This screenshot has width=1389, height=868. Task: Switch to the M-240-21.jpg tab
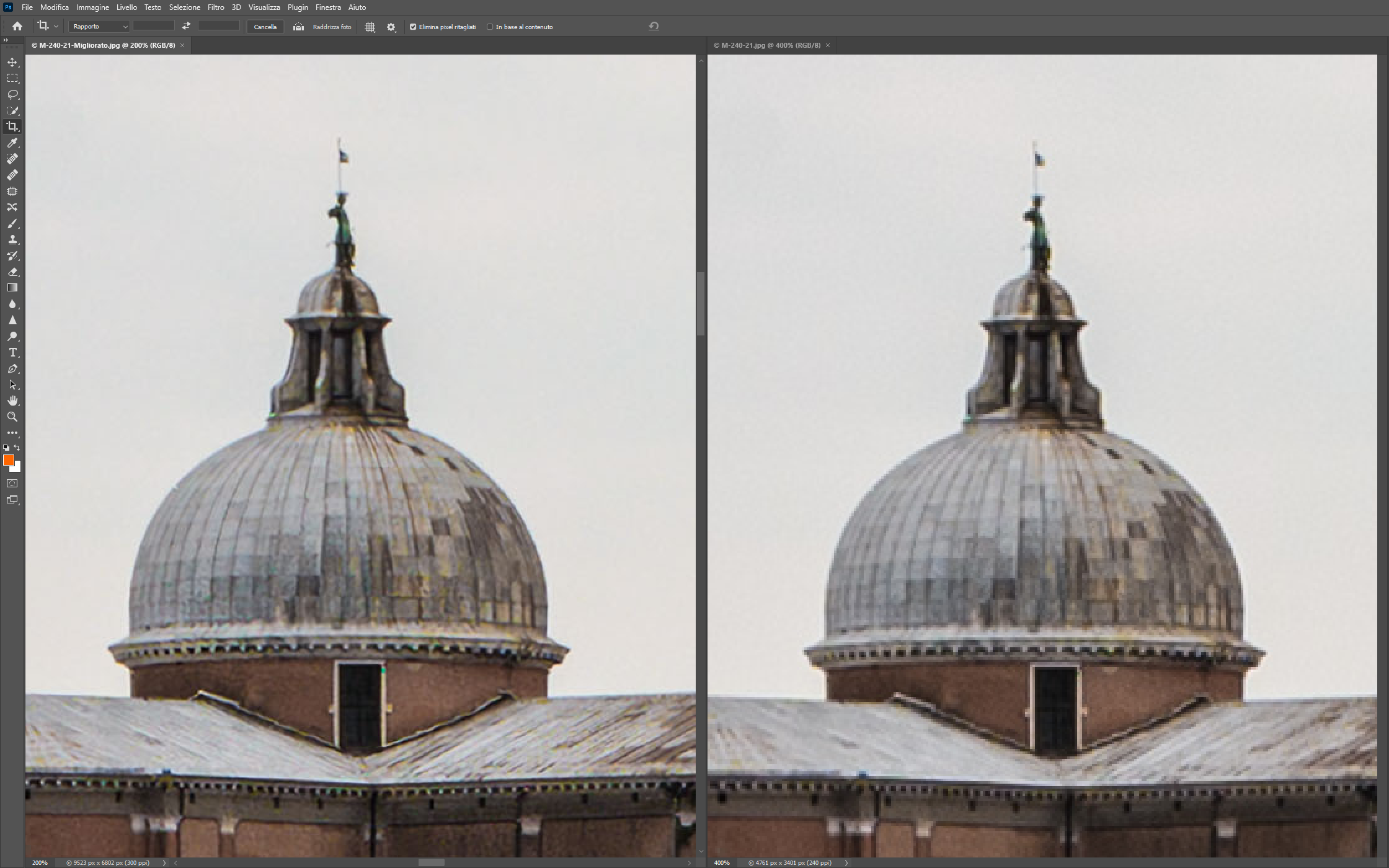[766, 45]
